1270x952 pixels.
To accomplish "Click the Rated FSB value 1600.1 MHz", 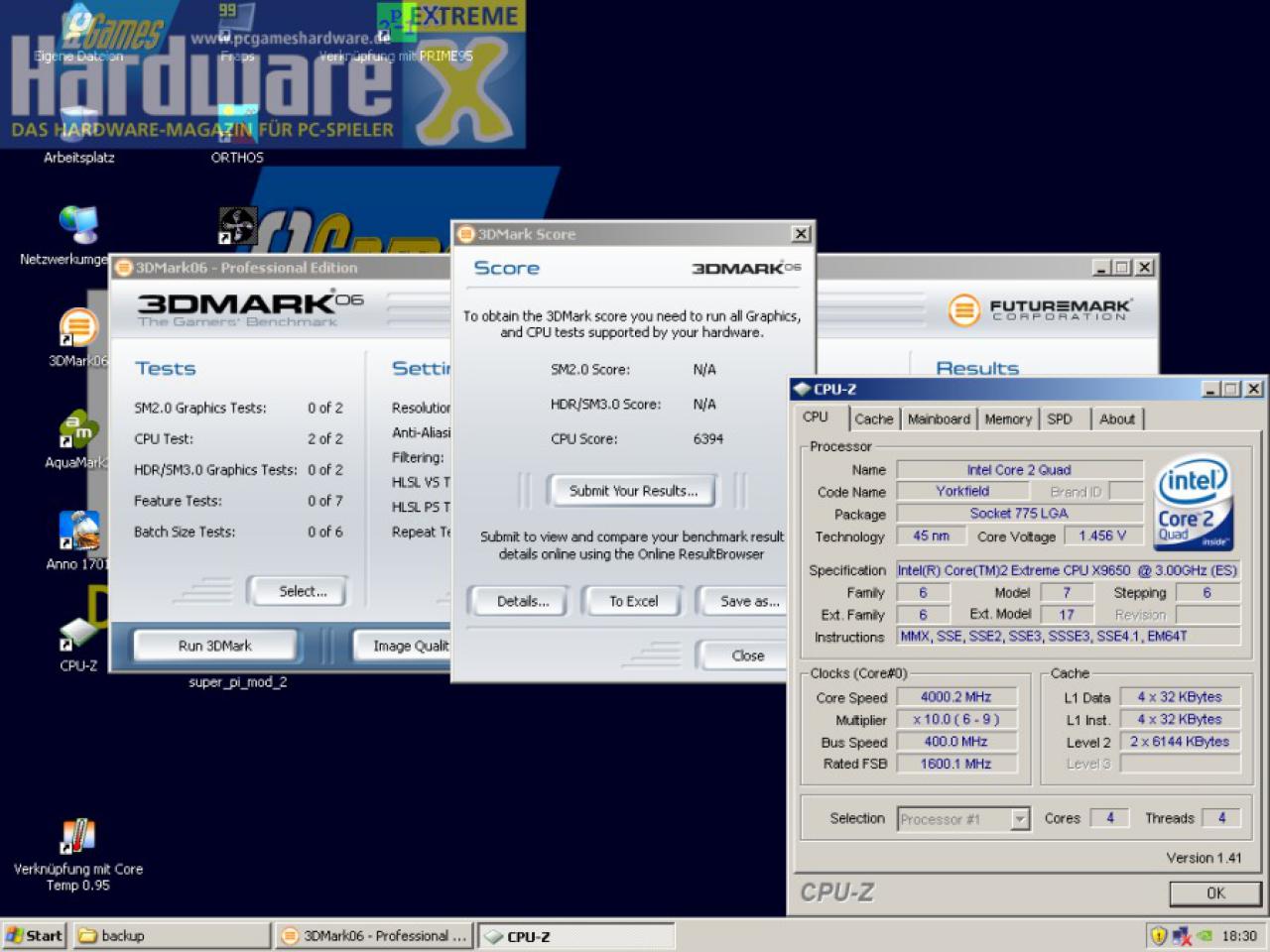I will click(956, 764).
